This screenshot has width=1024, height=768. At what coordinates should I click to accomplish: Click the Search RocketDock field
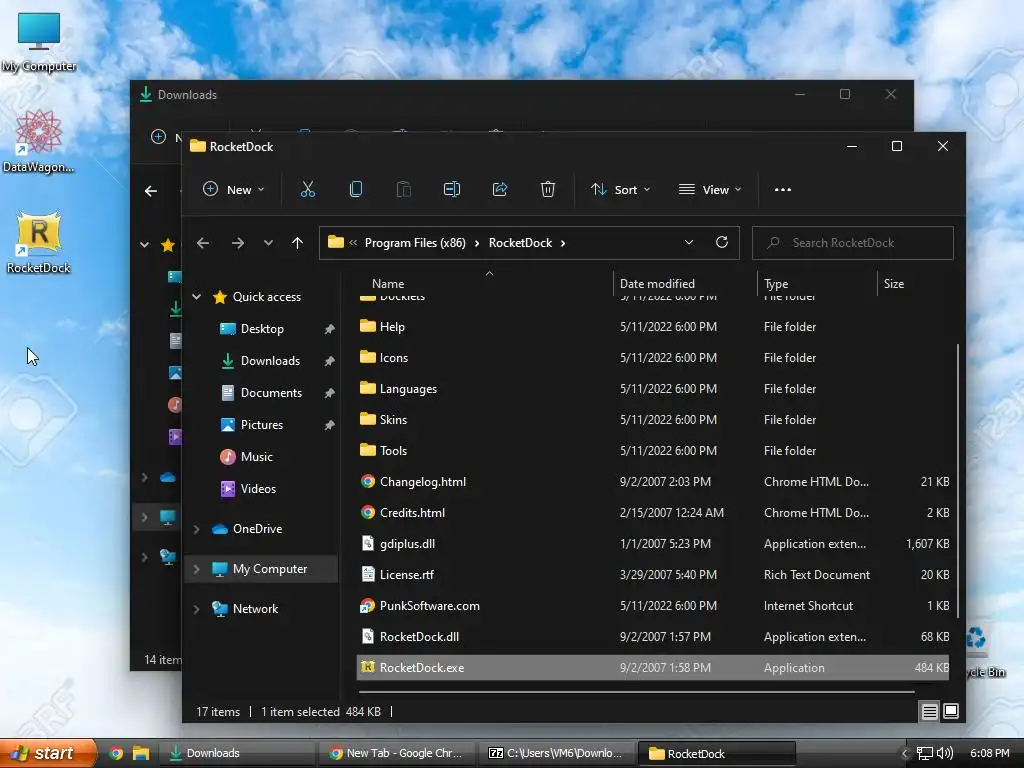click(x=853, y=243)
